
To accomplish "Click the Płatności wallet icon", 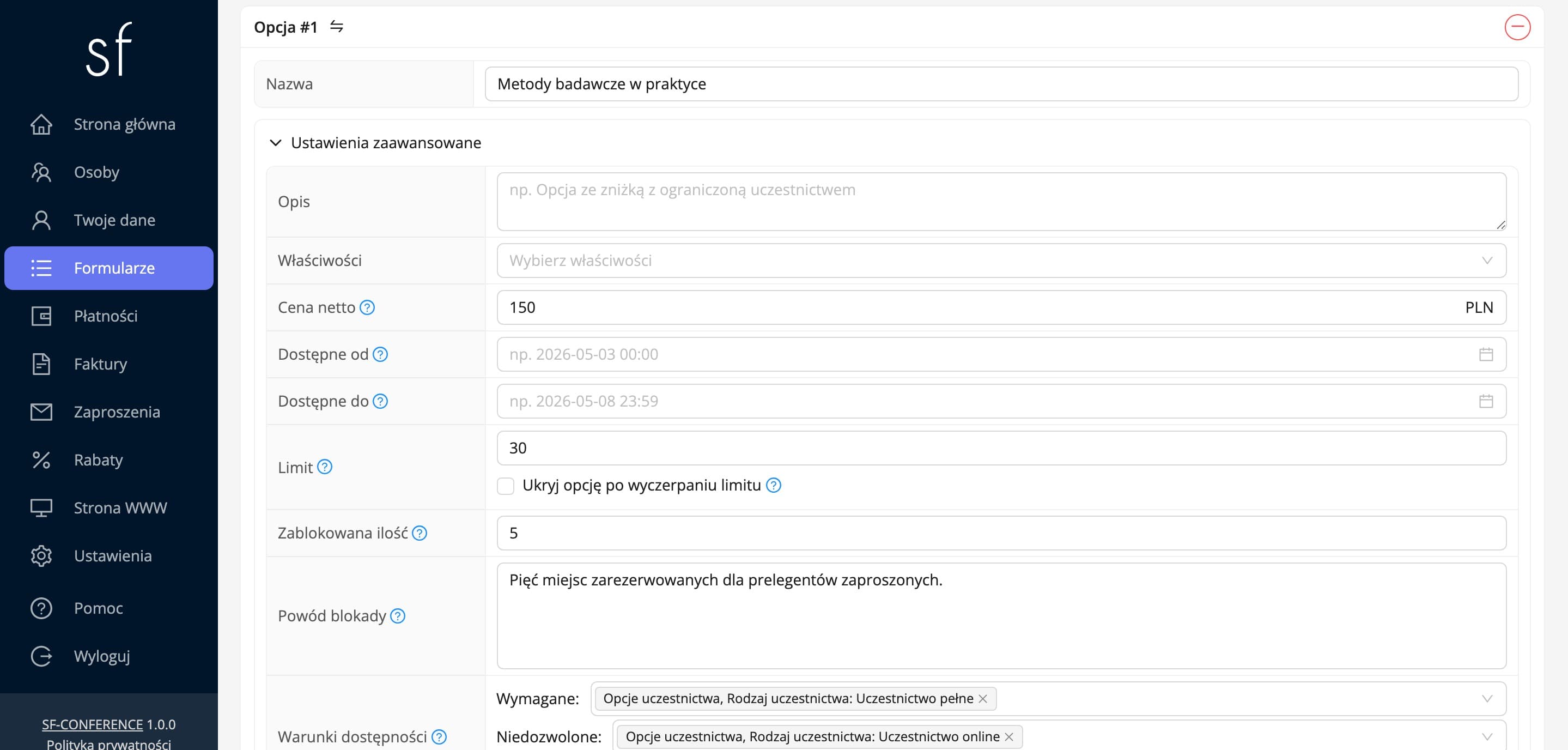I will [x=41, y=316].
